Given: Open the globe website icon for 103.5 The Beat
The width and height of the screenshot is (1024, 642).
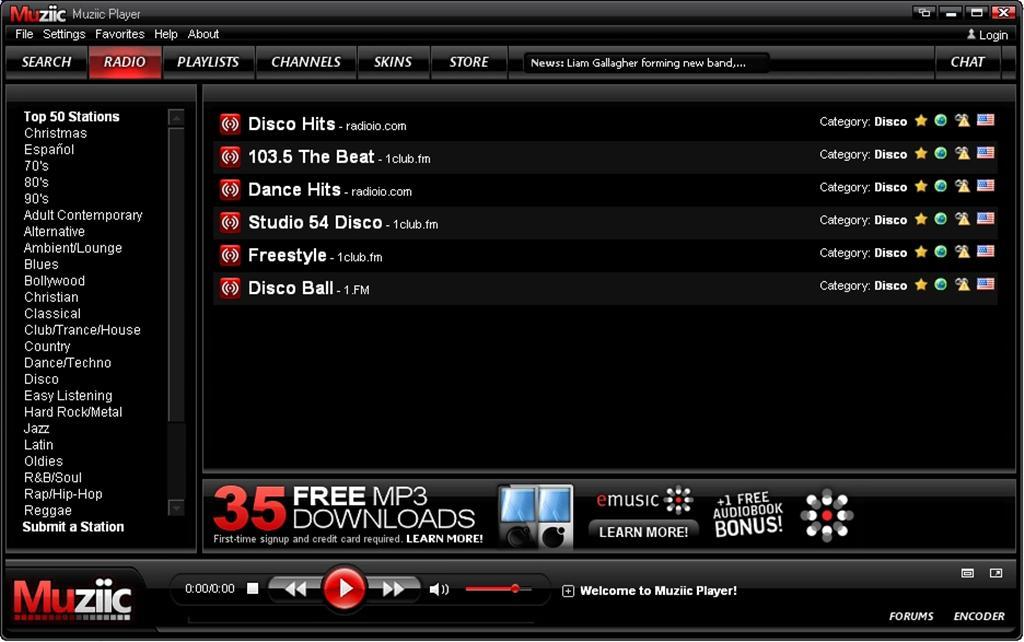Looking at the screenshot, I should (x=941, y=154).
